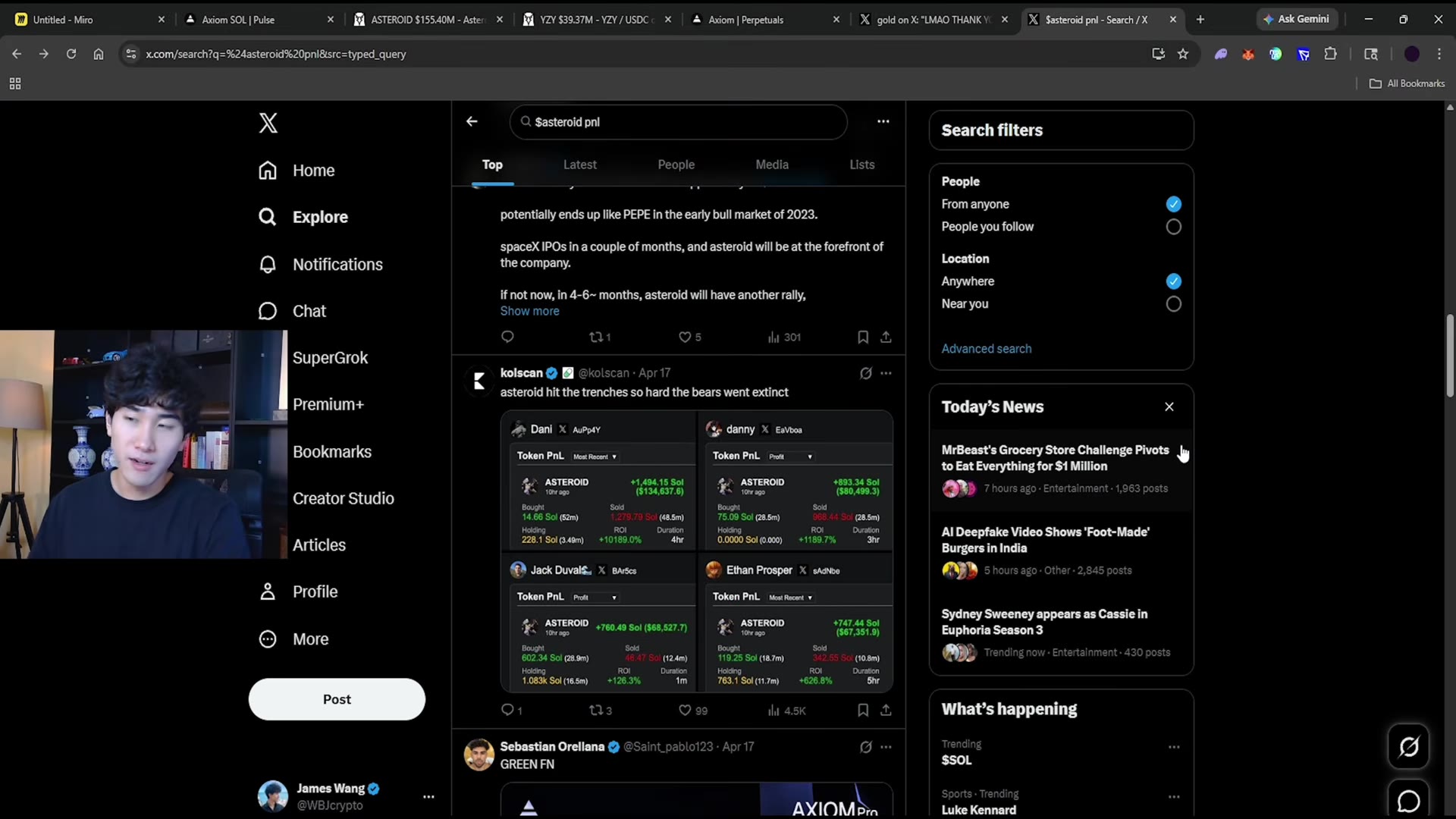Image resolution: width=1456 pixels, height=819 pixels.
Task: Switch to People results tab
Action: 676,165
